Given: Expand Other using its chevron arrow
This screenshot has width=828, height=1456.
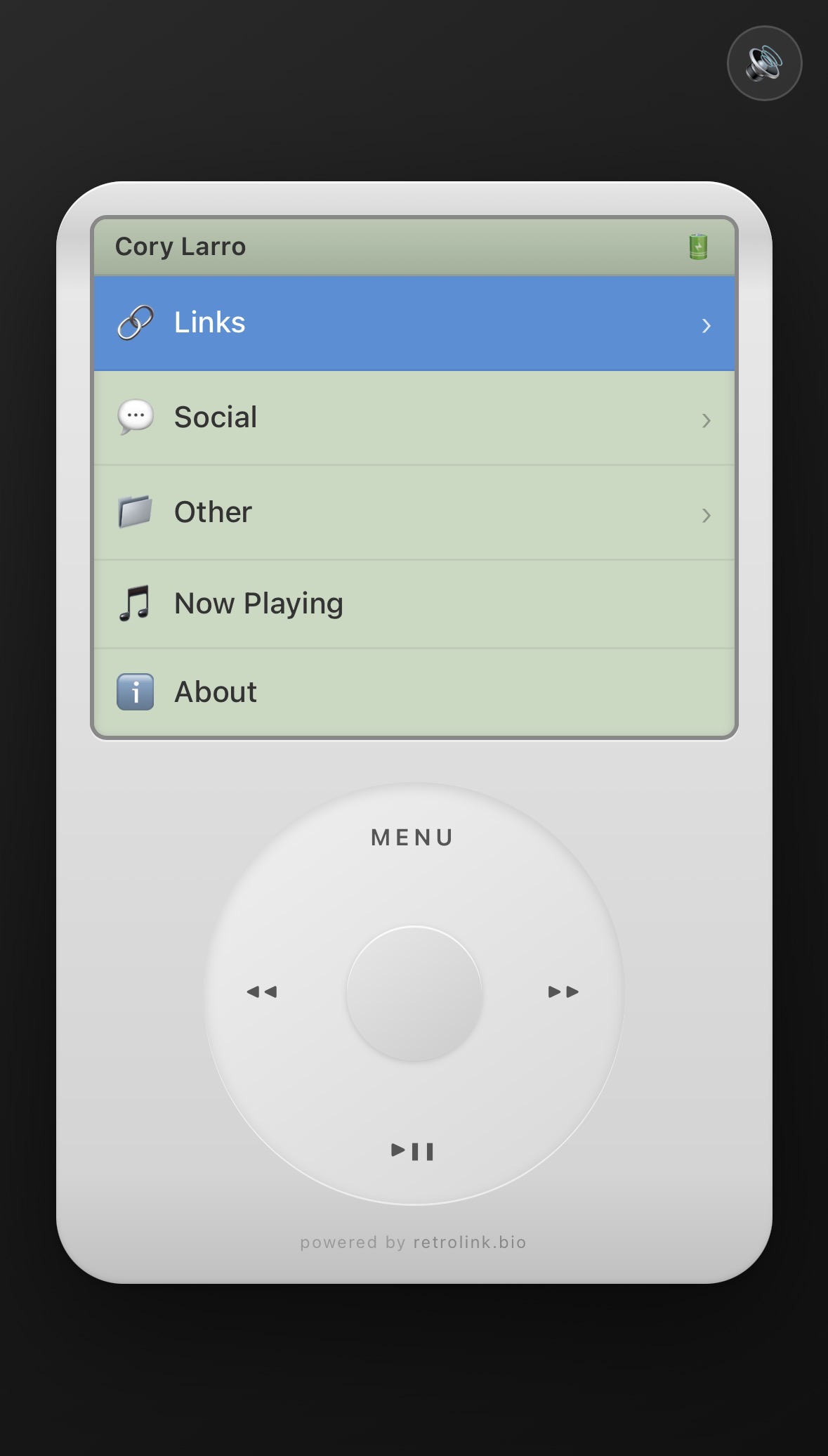Looking at the screenshot, I should [706, 515].
